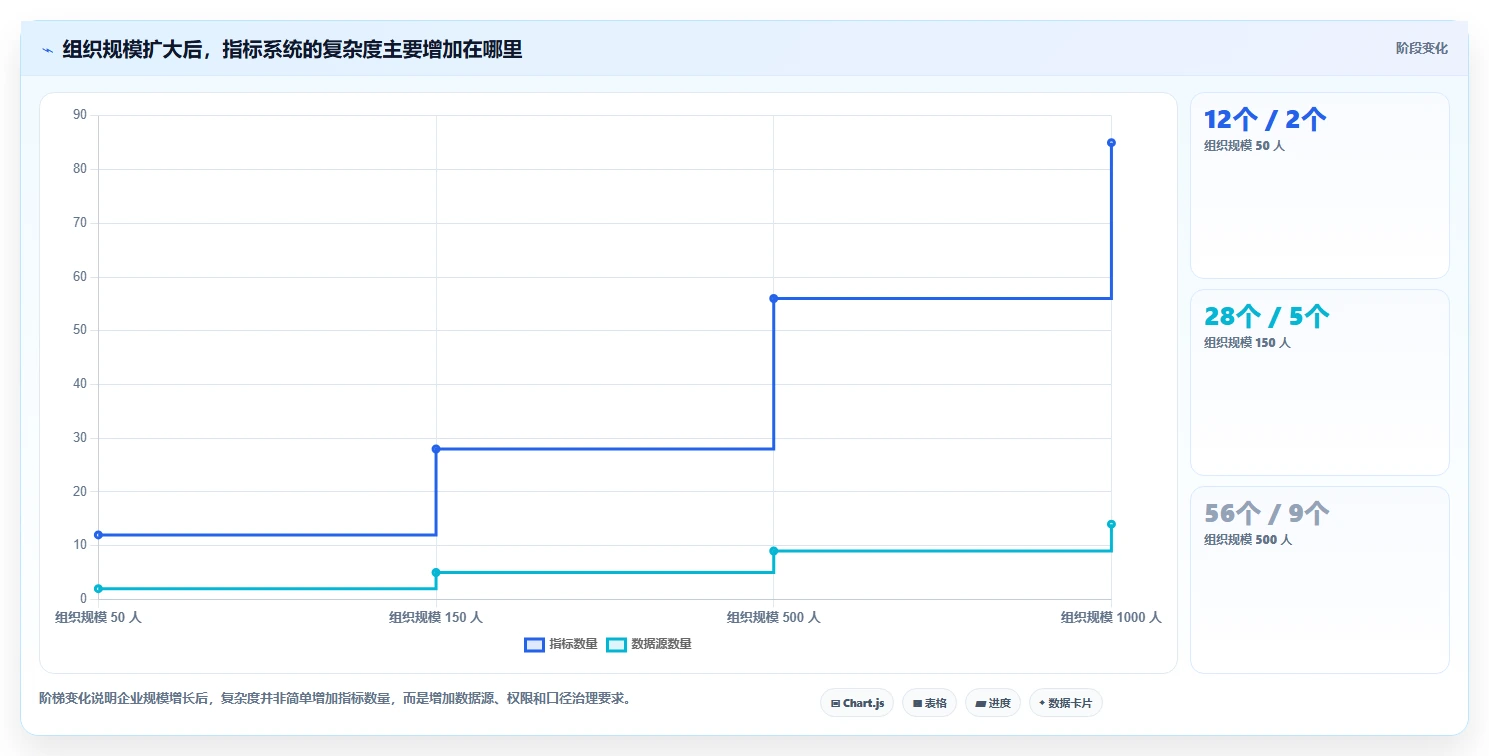1489x756 pixels.
Task: Select the 数据卡片 pill button
Action: click(1066, 703)
